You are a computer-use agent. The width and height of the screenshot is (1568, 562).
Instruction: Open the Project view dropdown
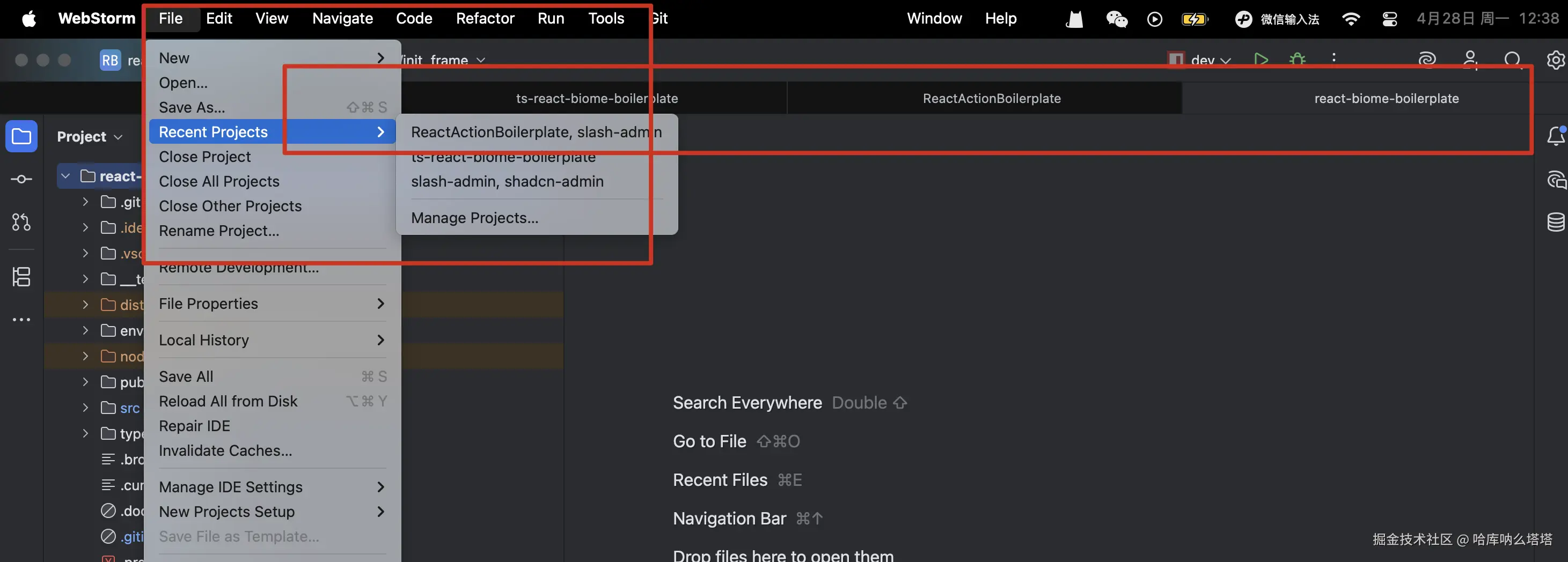pyautogui.click(x=90, y=136)
